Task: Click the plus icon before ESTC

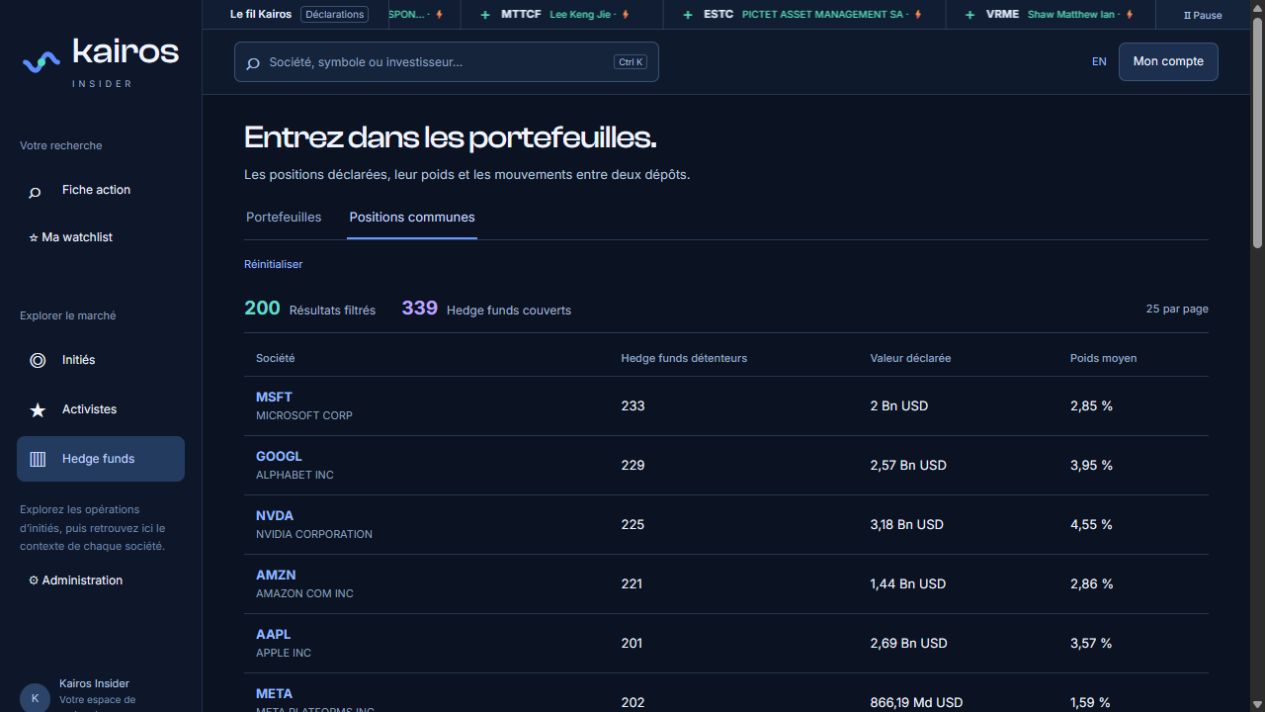Action: 689,14
